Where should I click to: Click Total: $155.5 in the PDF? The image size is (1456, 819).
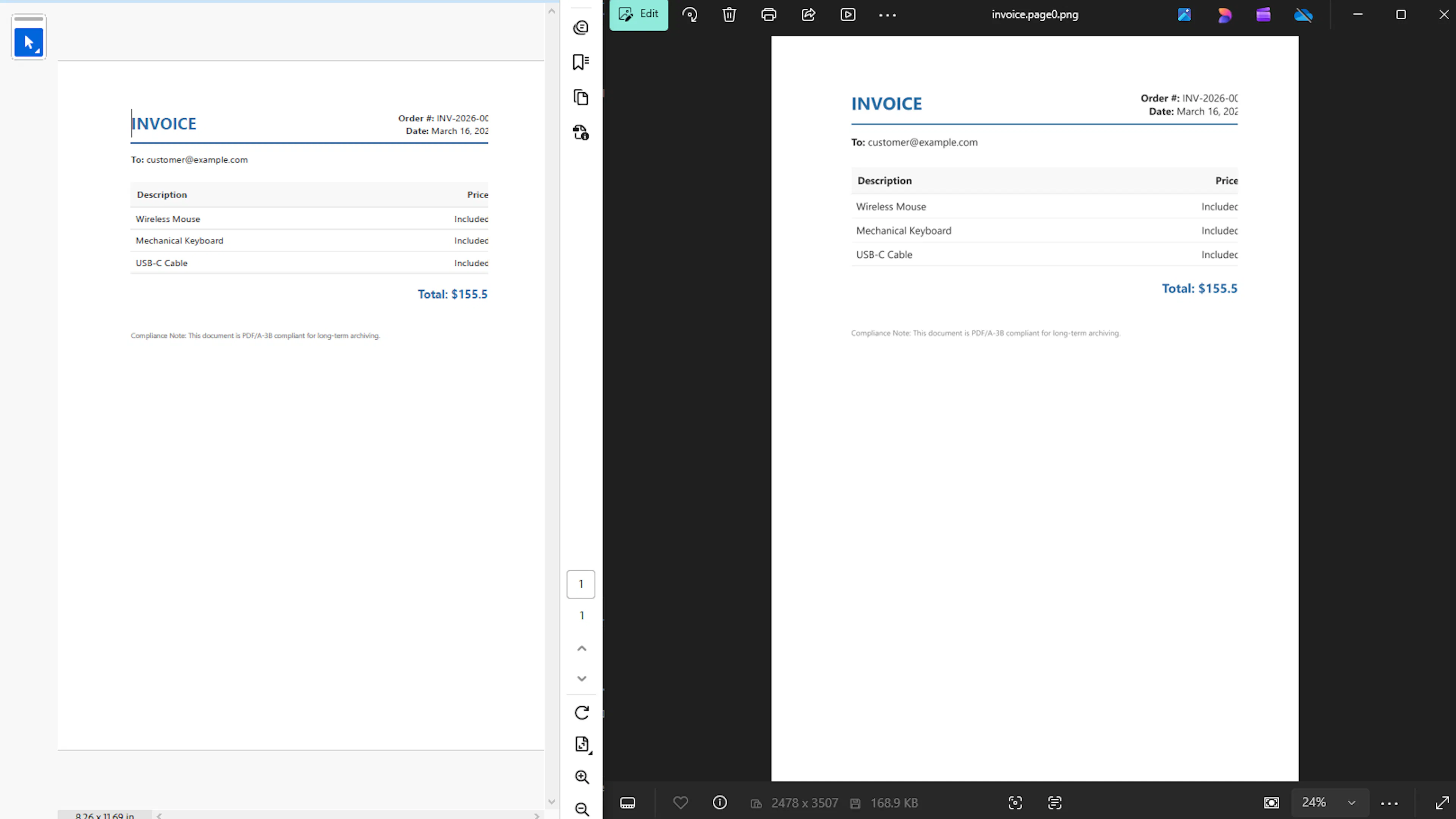[452, 294]
